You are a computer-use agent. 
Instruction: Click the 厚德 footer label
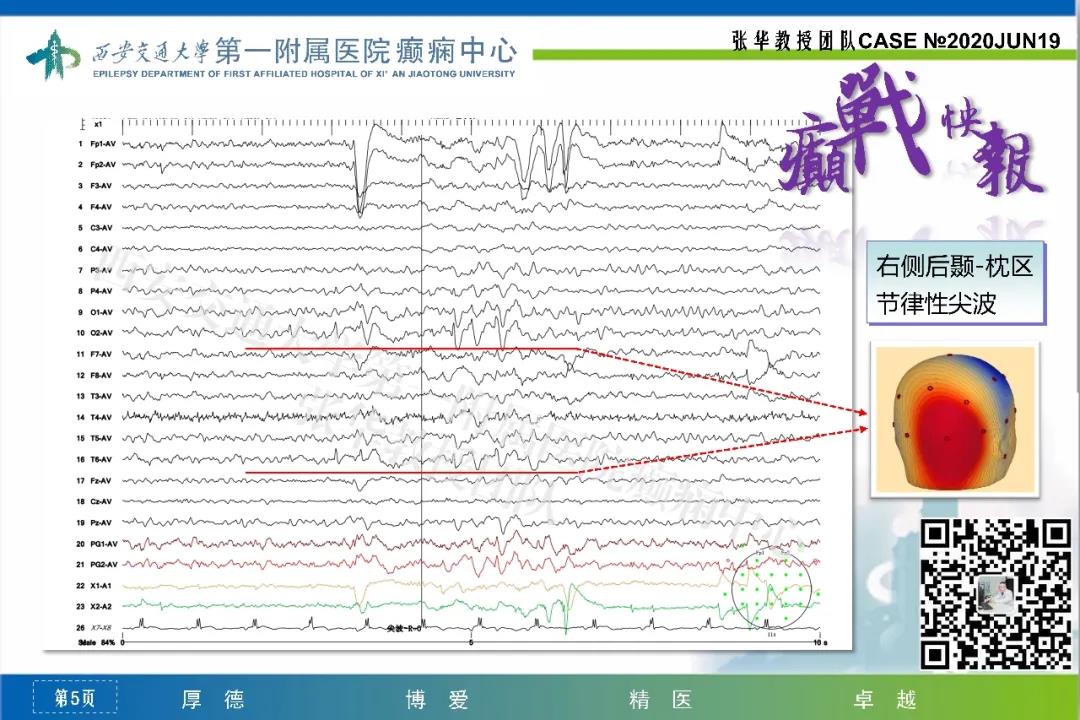tap(212, 699)
